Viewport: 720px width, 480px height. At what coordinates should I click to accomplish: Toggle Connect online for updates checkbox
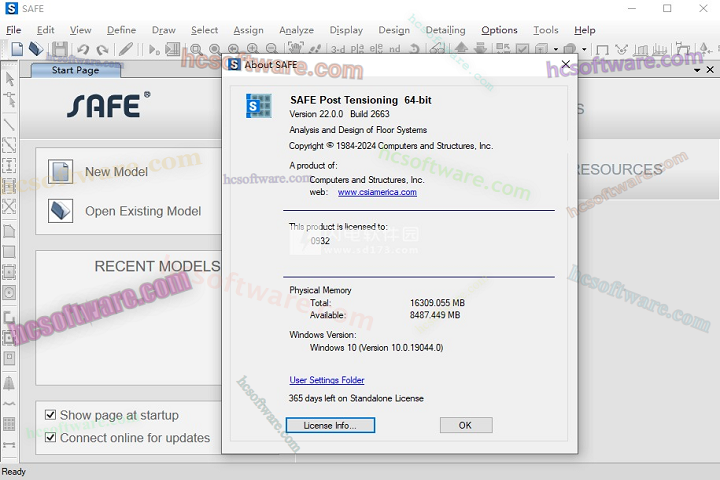[x=51, y=438]
